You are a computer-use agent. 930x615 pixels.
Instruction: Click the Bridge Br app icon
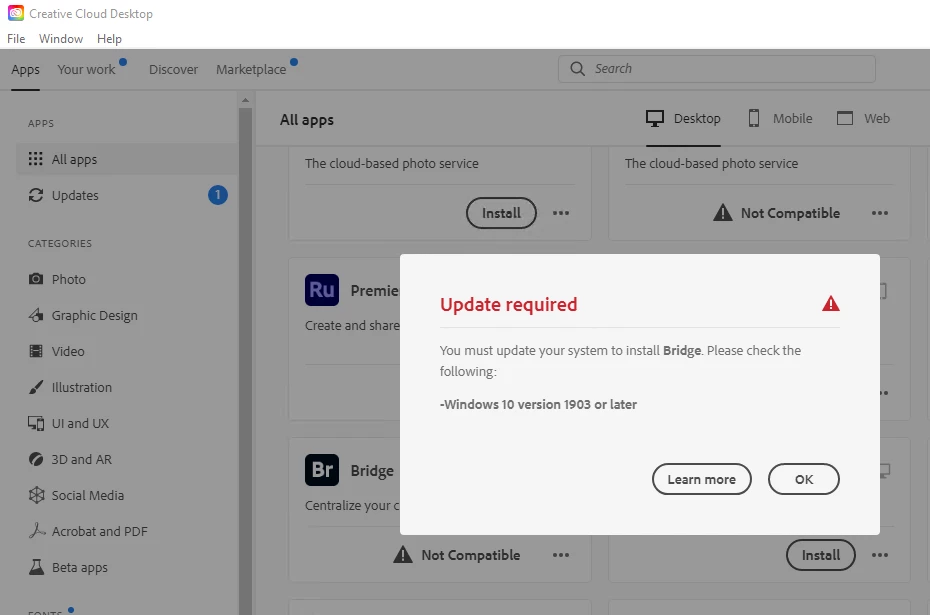point(322,470)
